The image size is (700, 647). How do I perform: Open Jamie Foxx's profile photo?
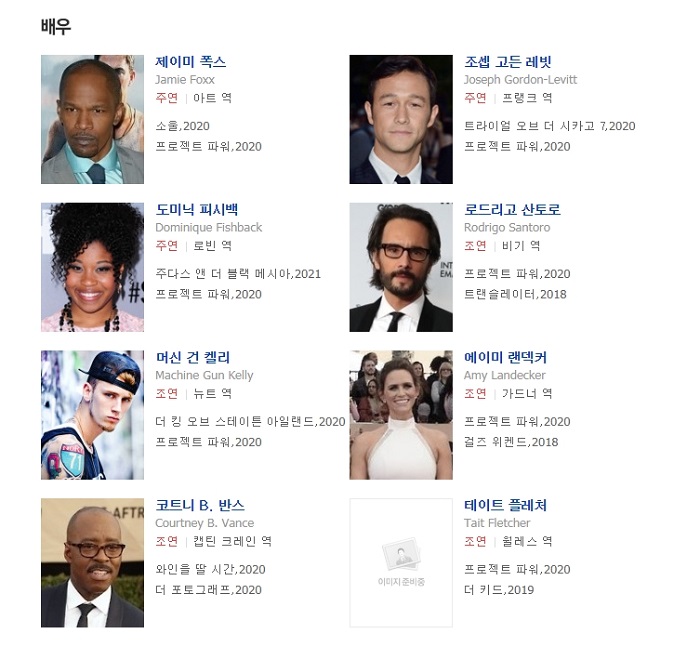tap(92, 119)
